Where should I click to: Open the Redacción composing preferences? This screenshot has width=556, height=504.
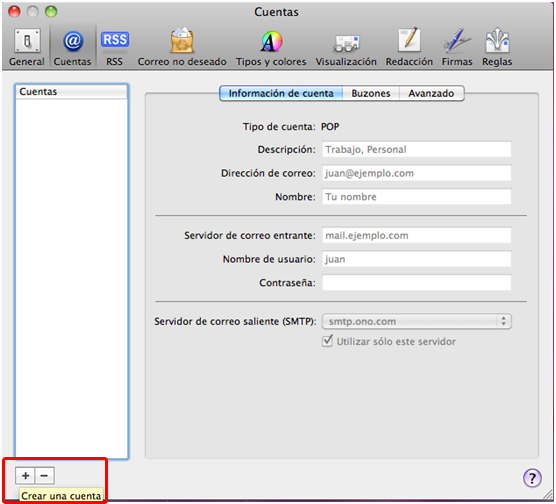click(409, 47)
